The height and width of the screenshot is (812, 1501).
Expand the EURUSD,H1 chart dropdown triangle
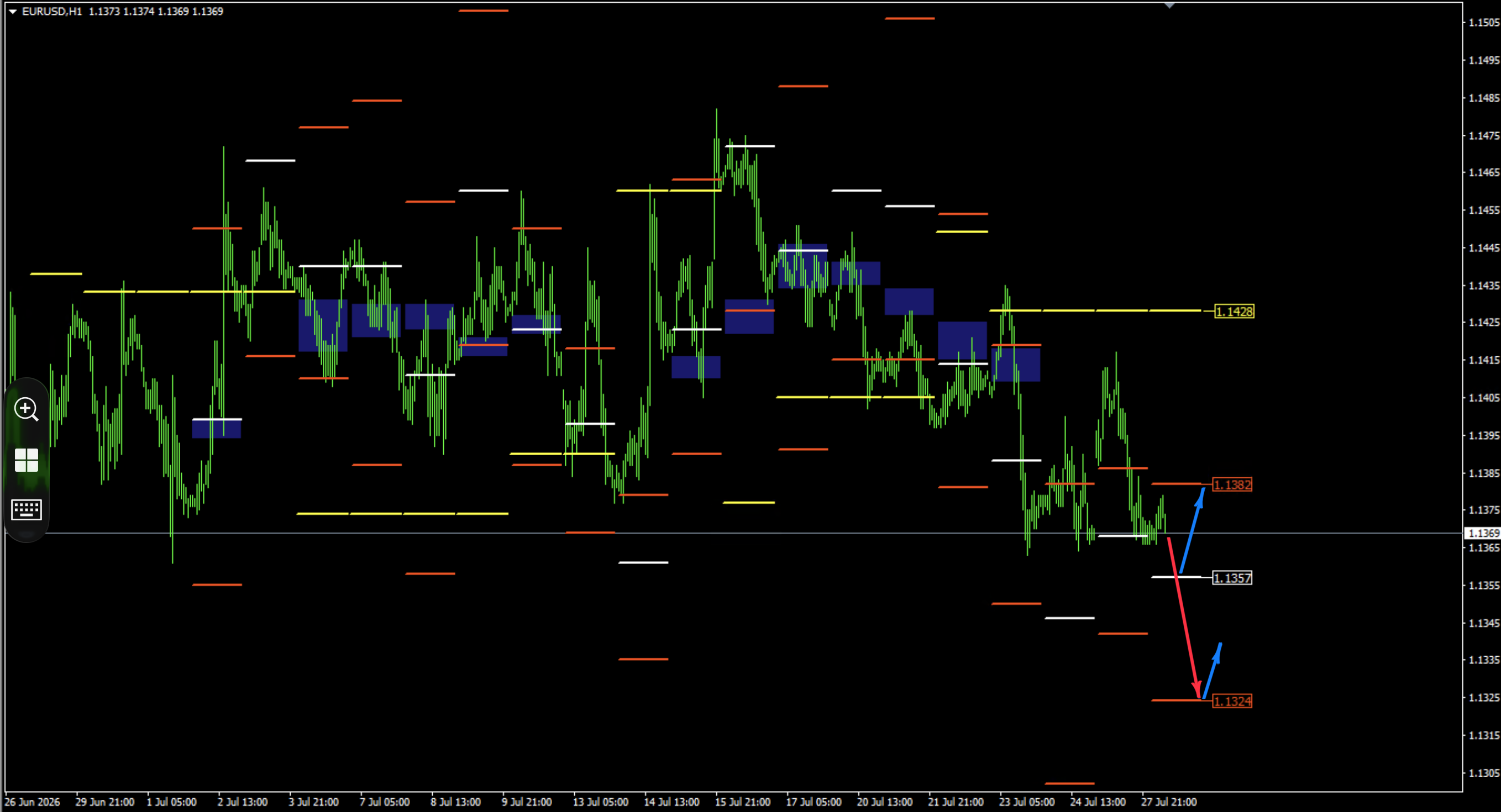tap(12, 12)
